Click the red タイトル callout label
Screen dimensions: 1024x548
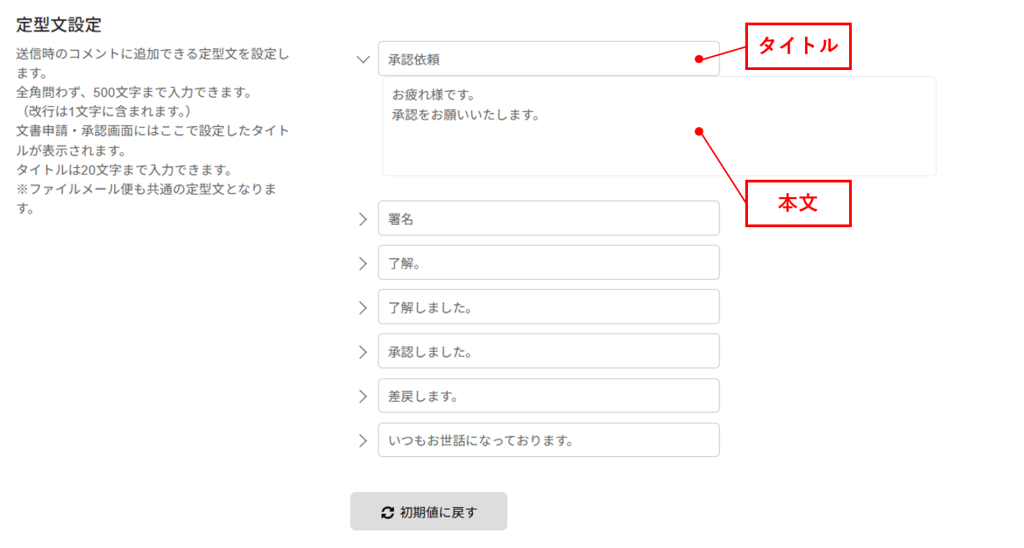[x=798, y=46]
